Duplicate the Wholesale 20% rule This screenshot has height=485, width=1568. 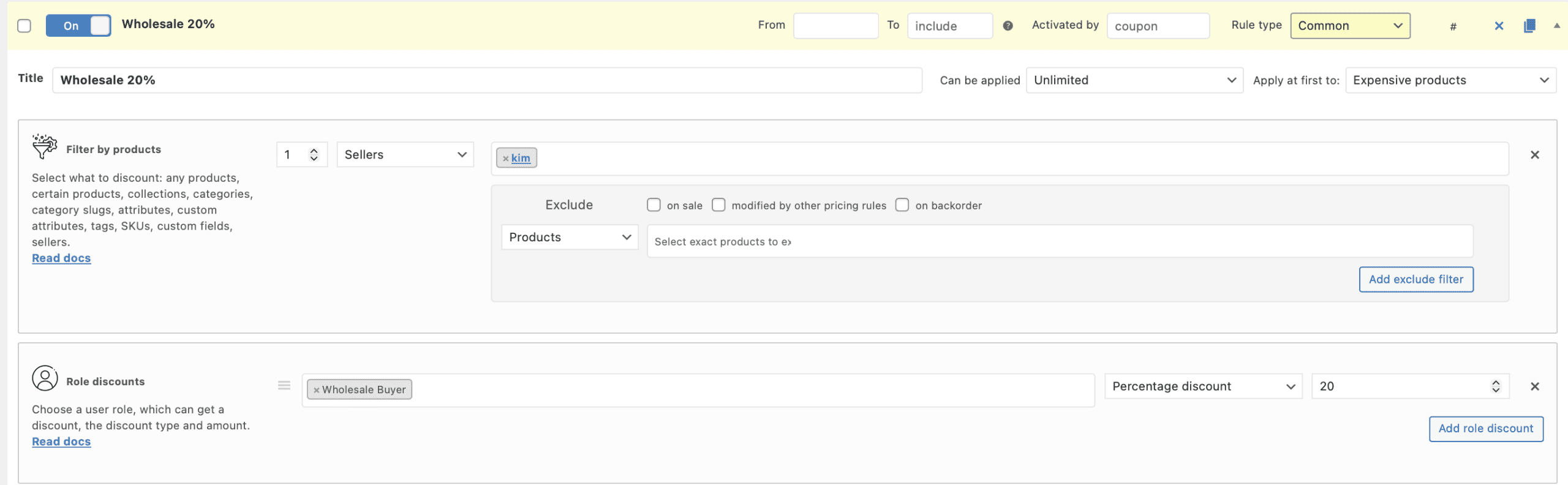tap(1529, 26)
